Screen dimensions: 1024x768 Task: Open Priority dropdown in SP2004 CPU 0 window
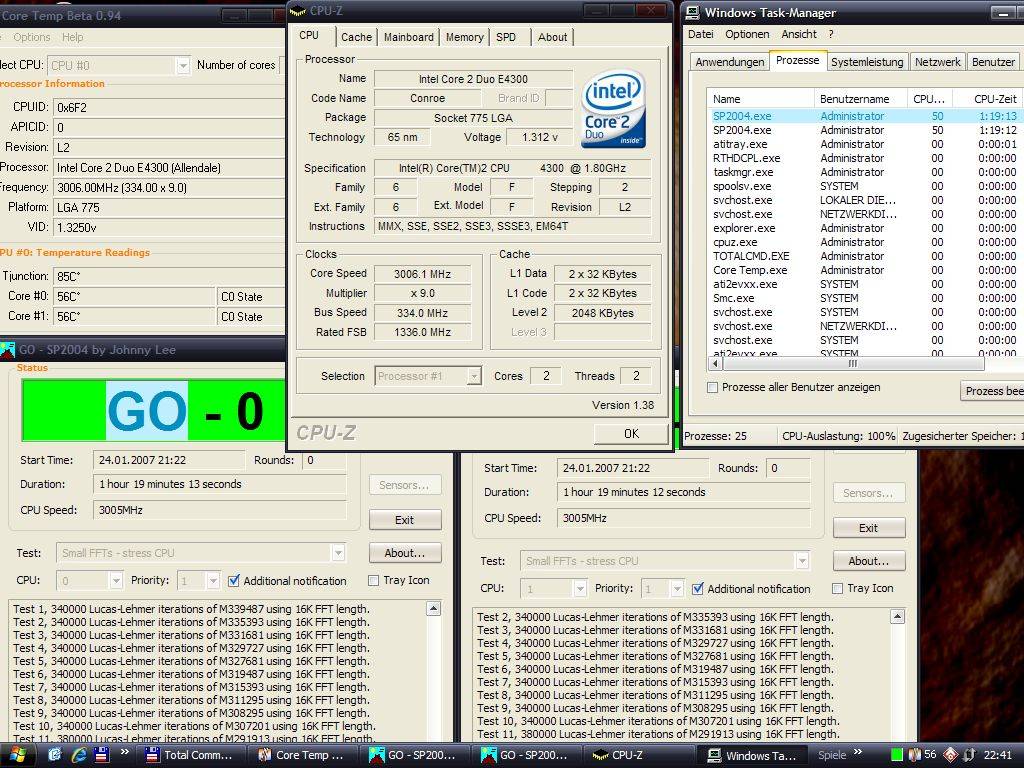[x=213, y=580]
